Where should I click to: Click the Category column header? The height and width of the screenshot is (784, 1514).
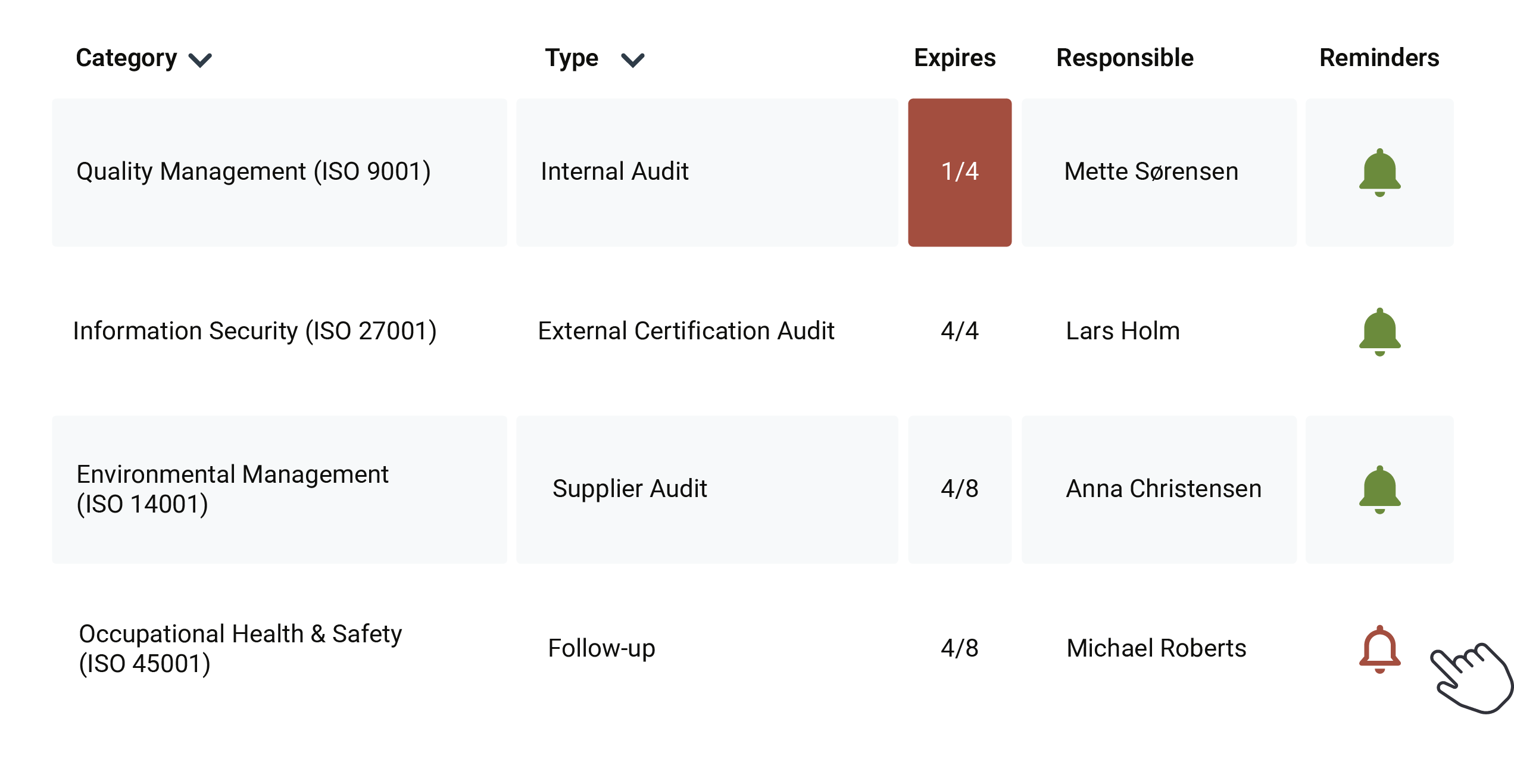tap(126, 58)
